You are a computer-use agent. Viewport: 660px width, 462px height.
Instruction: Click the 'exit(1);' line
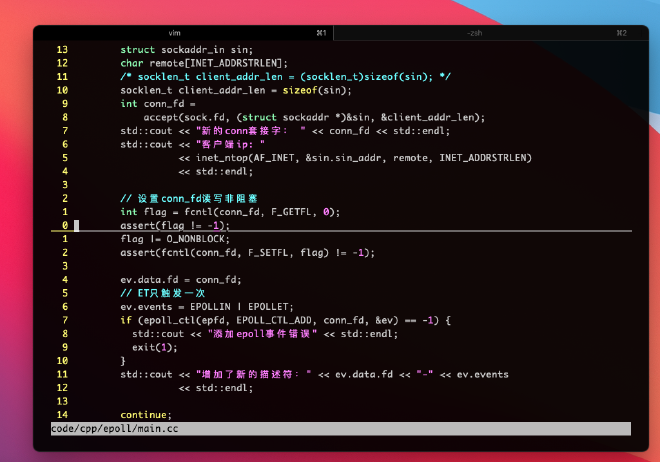(x=155, y=347)
